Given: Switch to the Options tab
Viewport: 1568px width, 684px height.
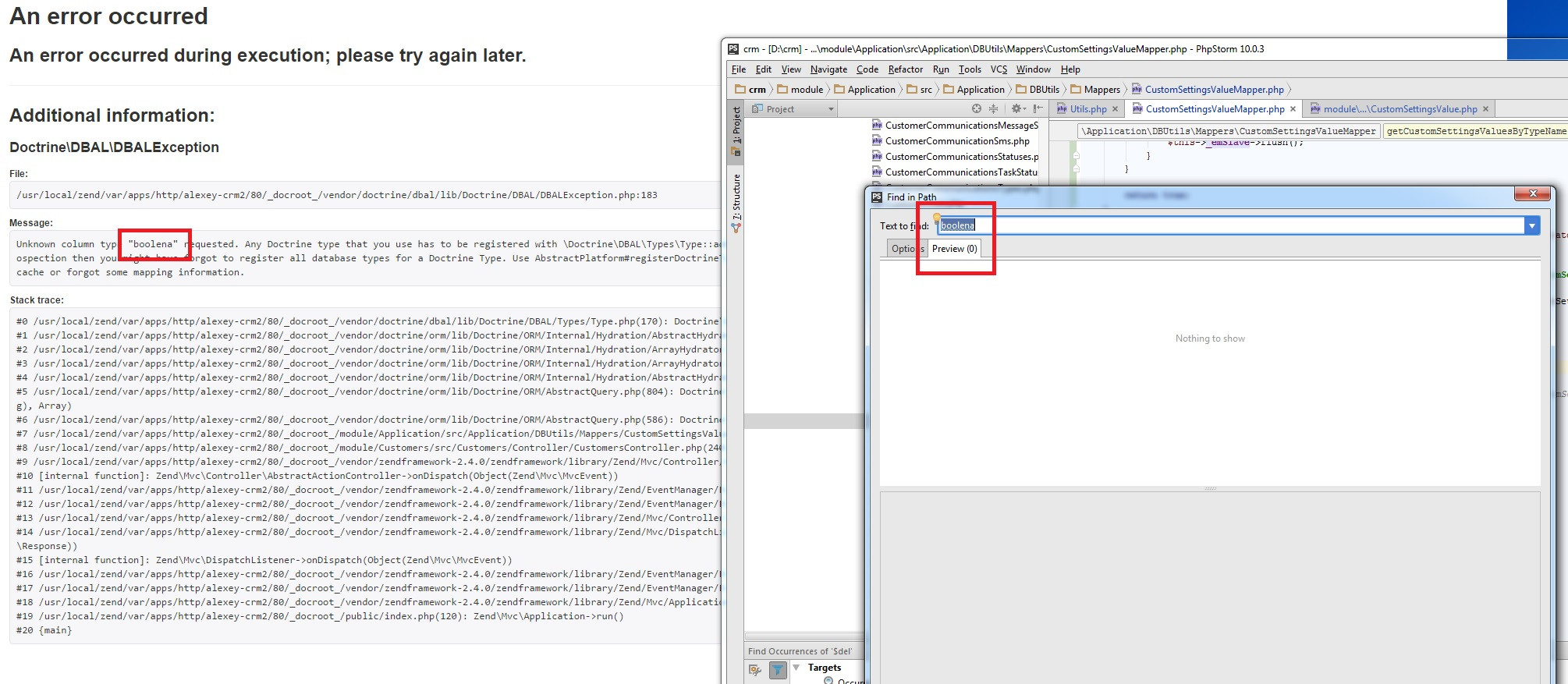Looking at the screenshot, I should [x=906, y=249].
